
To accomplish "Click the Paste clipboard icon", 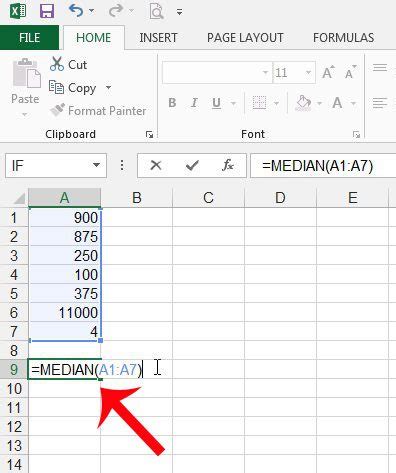I will 26,73.
